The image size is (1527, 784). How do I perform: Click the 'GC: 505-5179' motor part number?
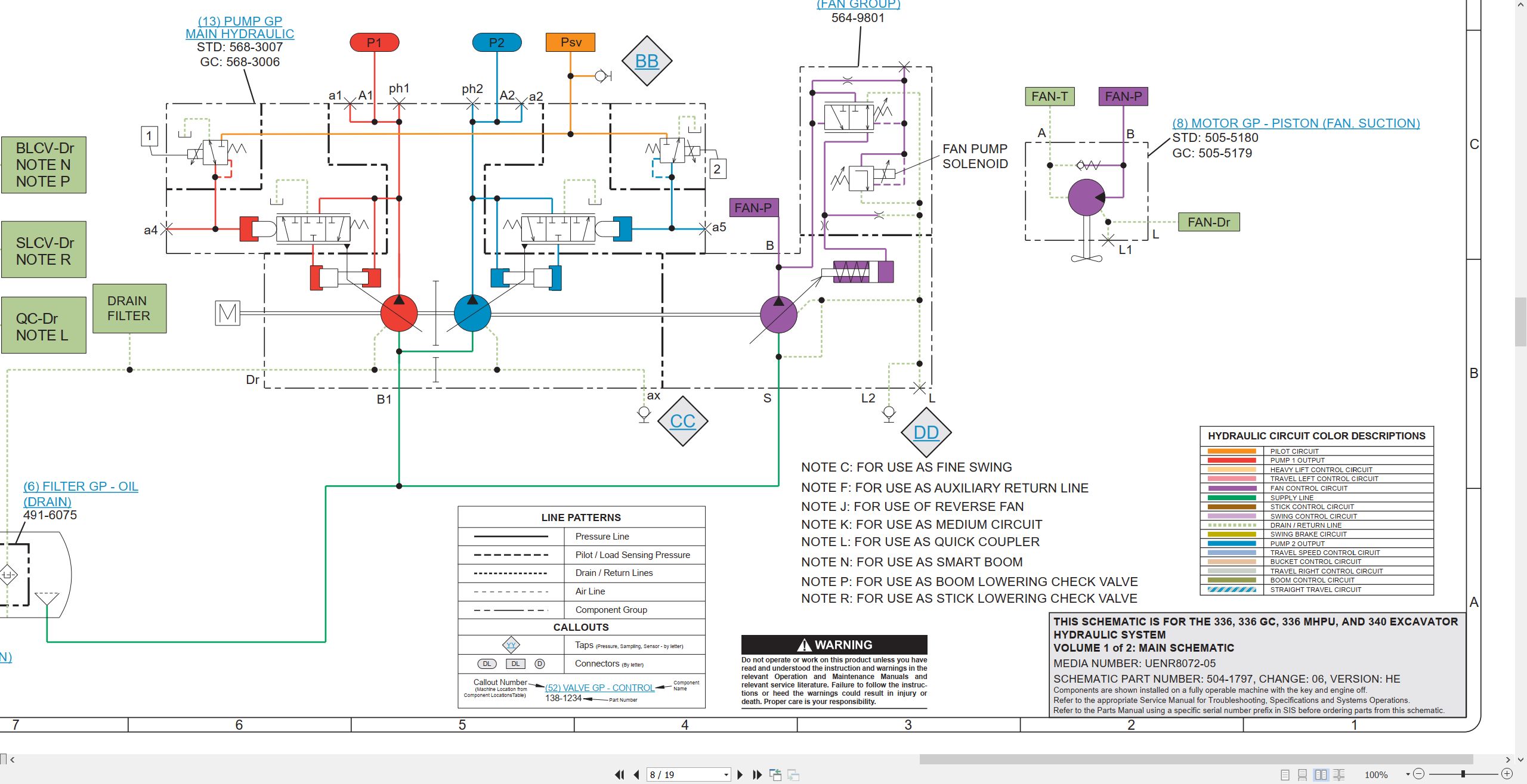(x=1211, y=153)
